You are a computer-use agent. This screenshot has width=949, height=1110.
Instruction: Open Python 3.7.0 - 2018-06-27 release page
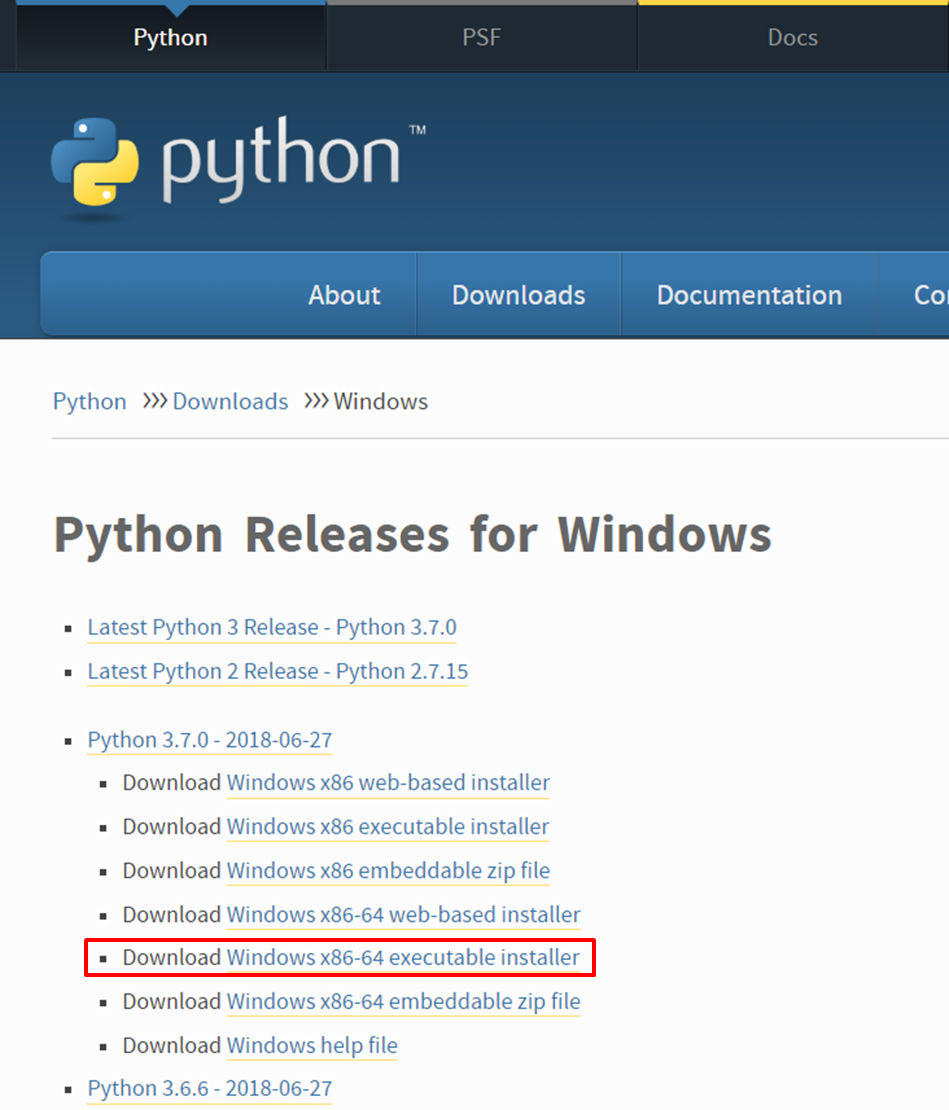[210, 740]
